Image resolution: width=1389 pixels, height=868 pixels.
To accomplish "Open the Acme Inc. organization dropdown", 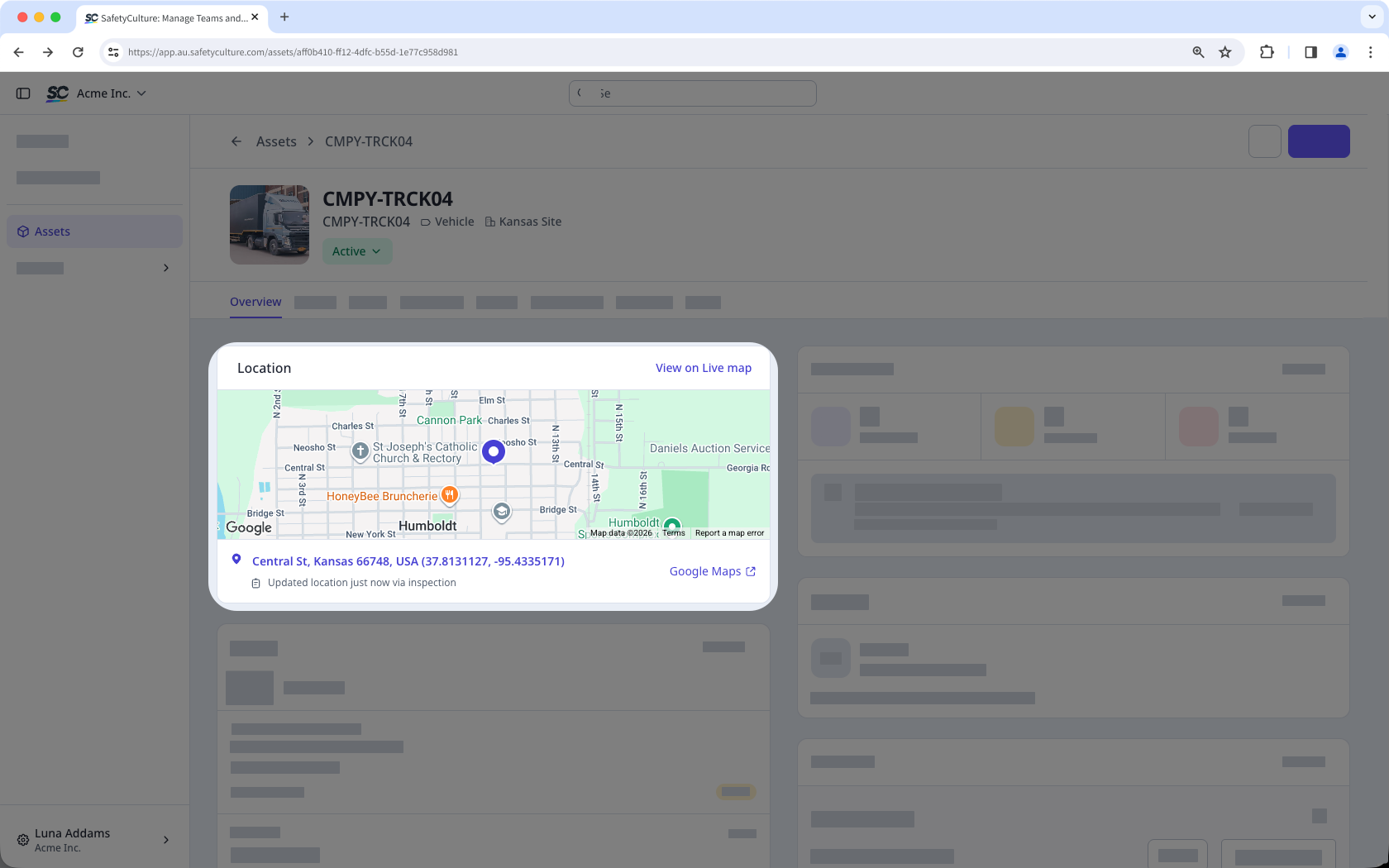I will [111, 93].
